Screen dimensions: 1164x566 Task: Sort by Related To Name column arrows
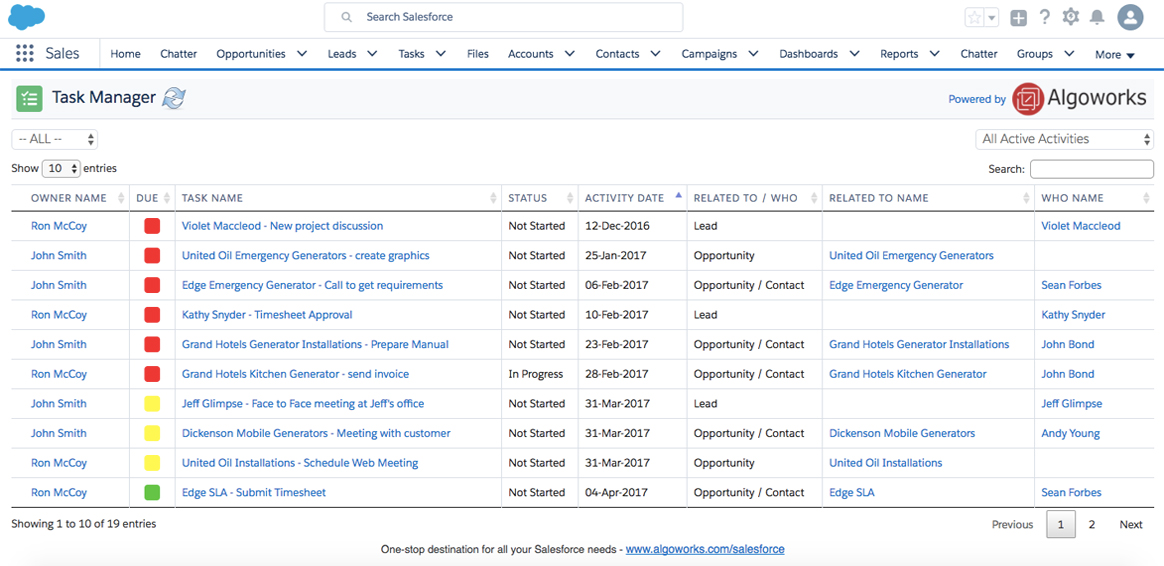pos(1026,198)
